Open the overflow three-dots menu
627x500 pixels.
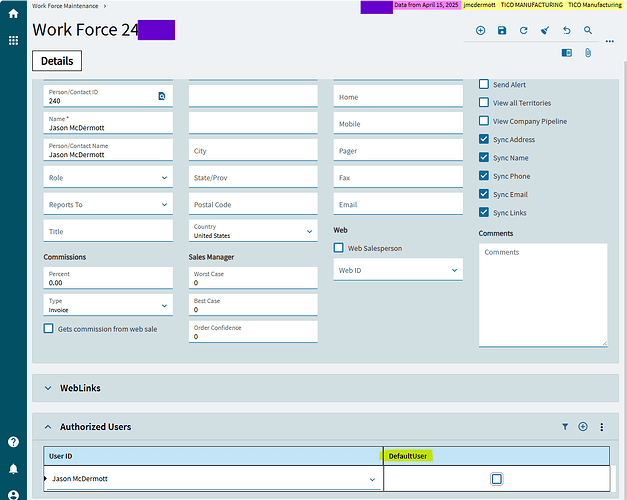610,41
